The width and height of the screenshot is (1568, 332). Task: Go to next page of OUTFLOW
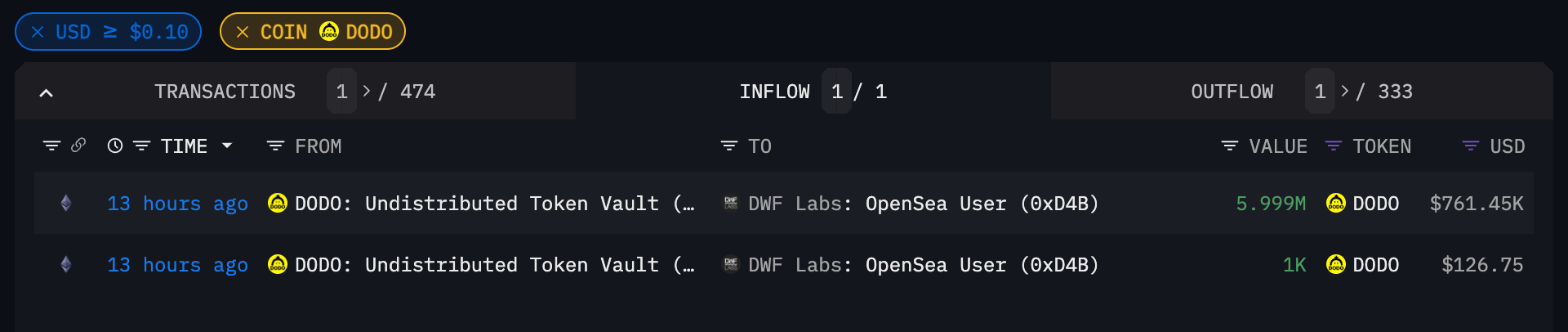click(x=1345, y=91)
